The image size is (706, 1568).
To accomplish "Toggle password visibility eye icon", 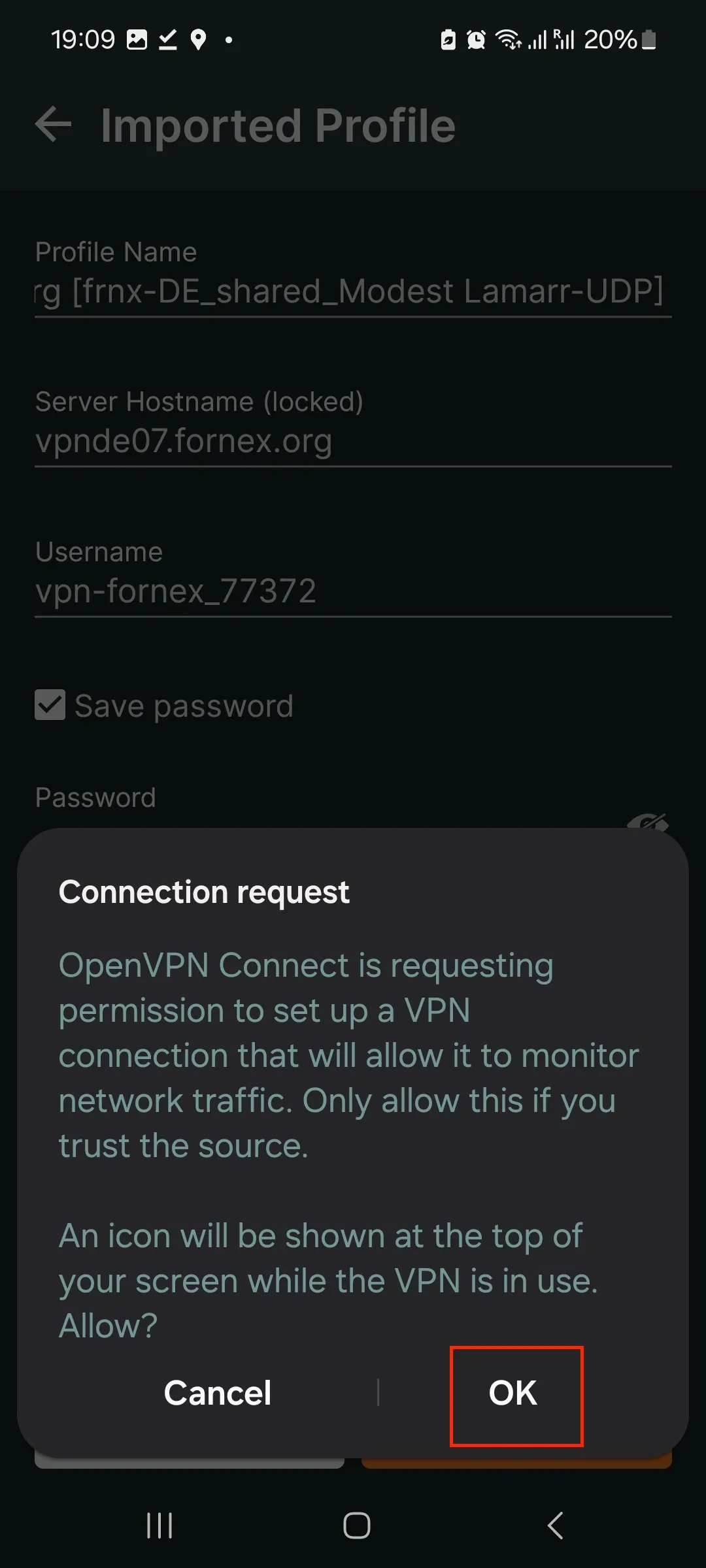I will tap(647, 821).
